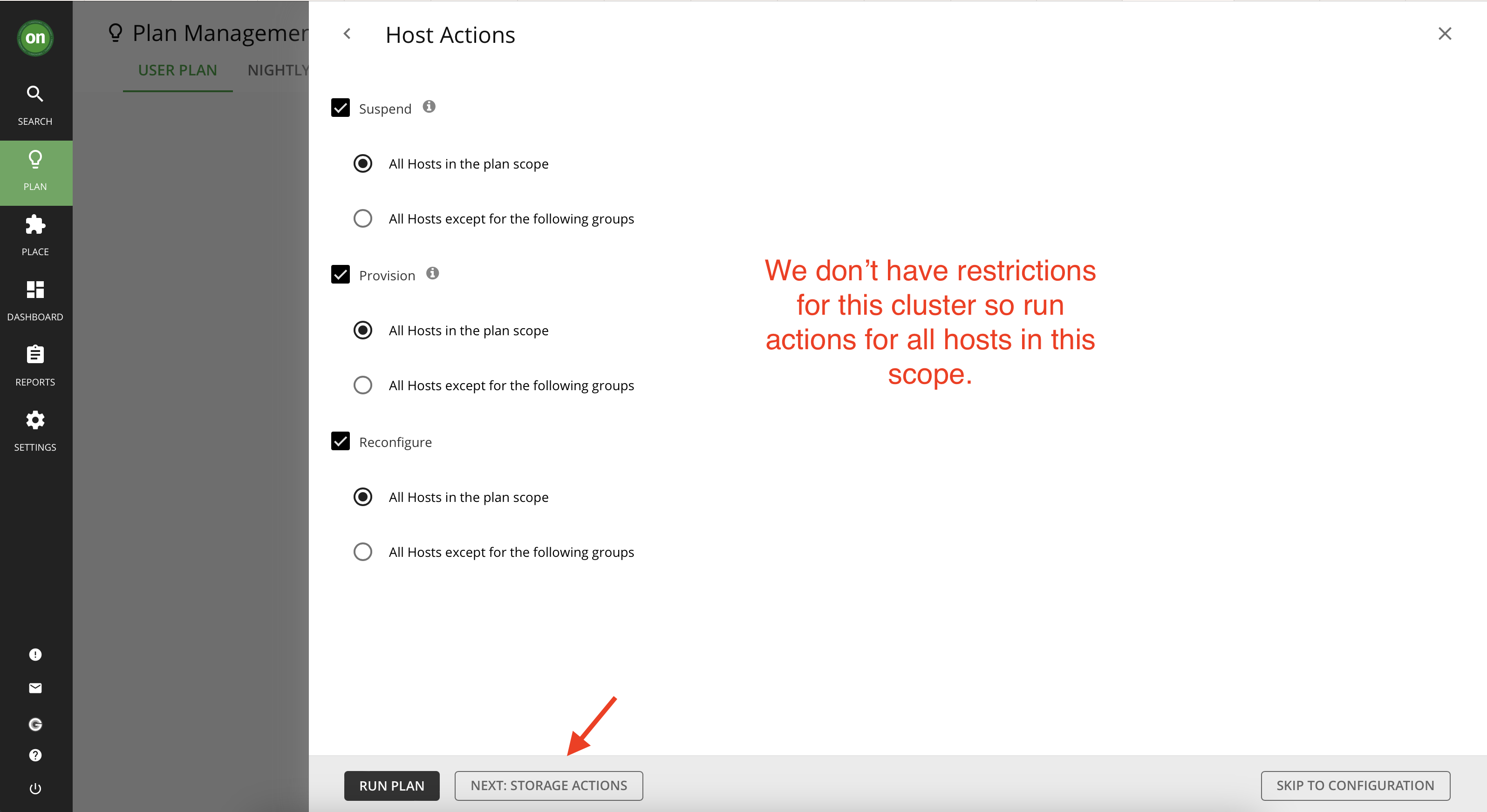Screen dimensions: 1487x812
Task: Uncheck the Suspend checkbox
Action: pyautogui.click(x=341, y=108)
